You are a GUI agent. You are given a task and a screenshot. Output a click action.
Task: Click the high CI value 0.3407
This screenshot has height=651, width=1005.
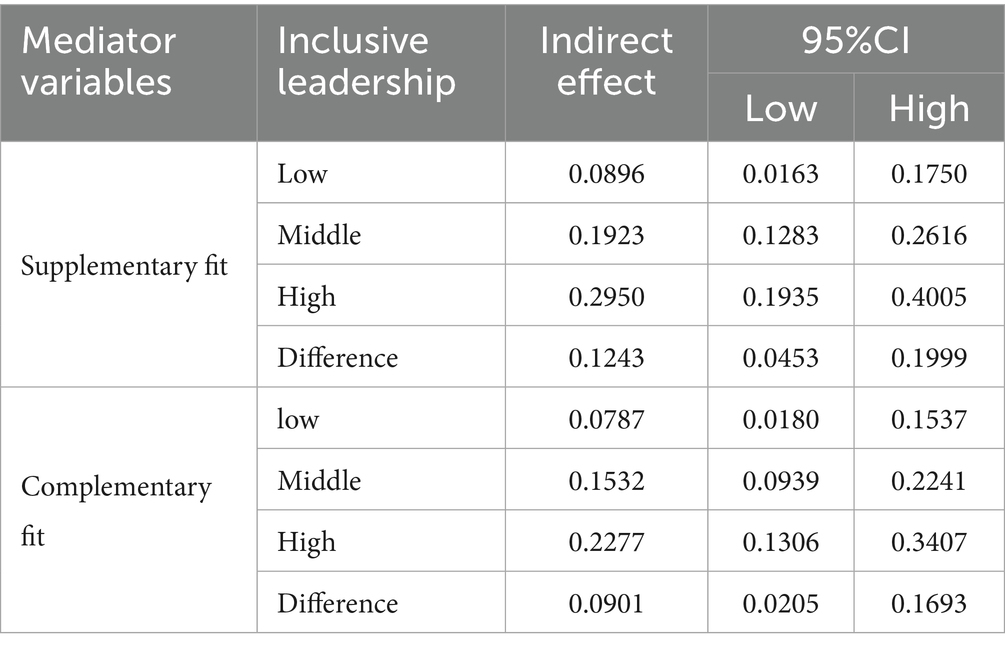pyautogui.click(x=929, y=541)
